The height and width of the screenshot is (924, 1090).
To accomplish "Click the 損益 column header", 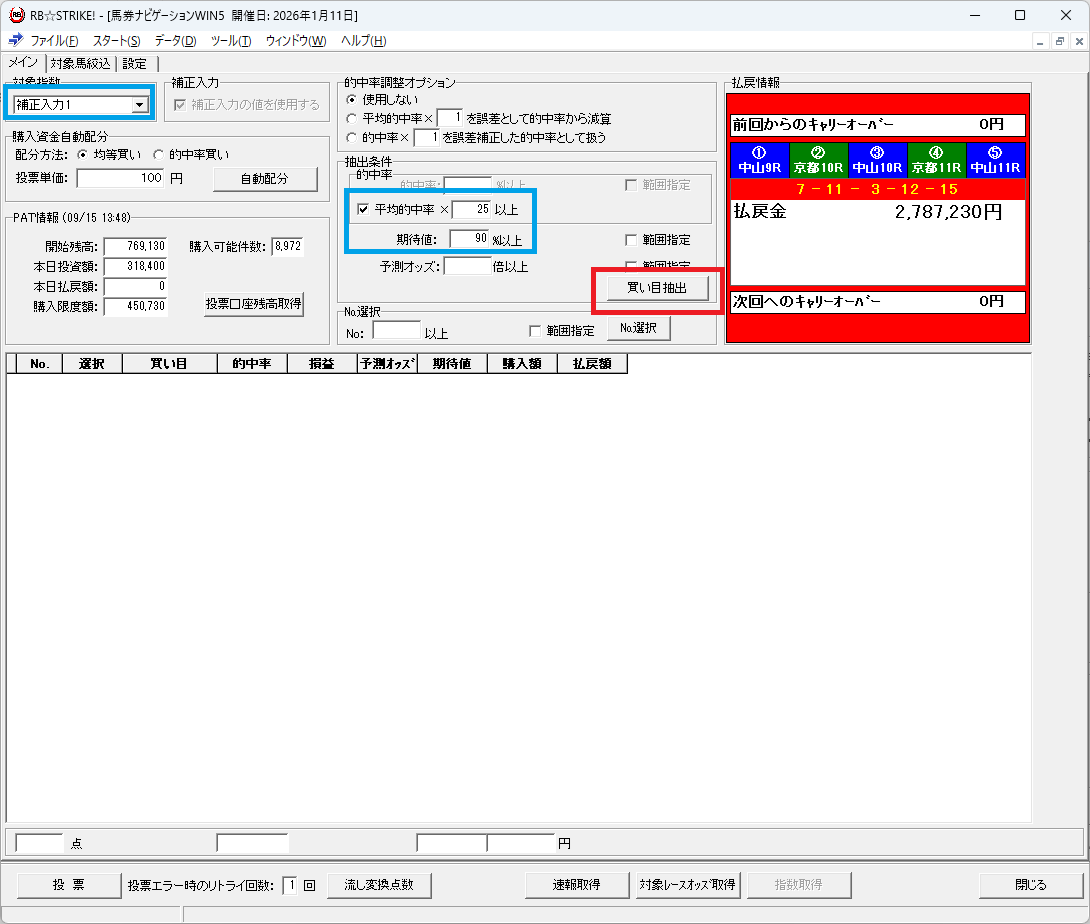I will point(323,364).
